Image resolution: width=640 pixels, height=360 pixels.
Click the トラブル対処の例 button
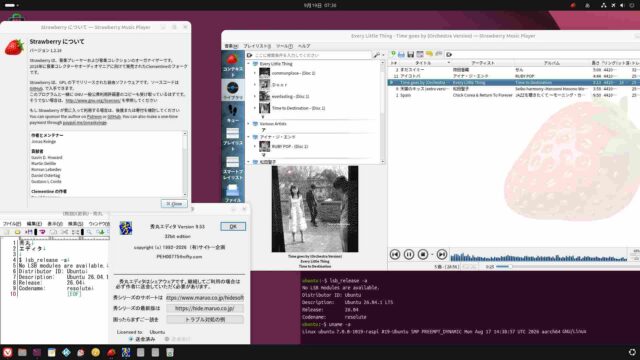205,320
